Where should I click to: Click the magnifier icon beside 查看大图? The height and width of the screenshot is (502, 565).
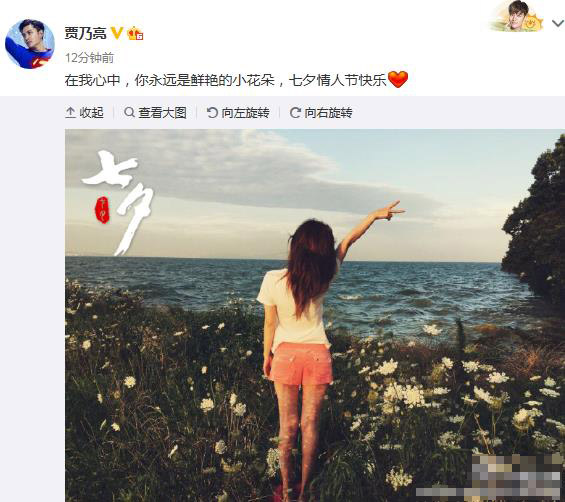[x=129, y=112]
